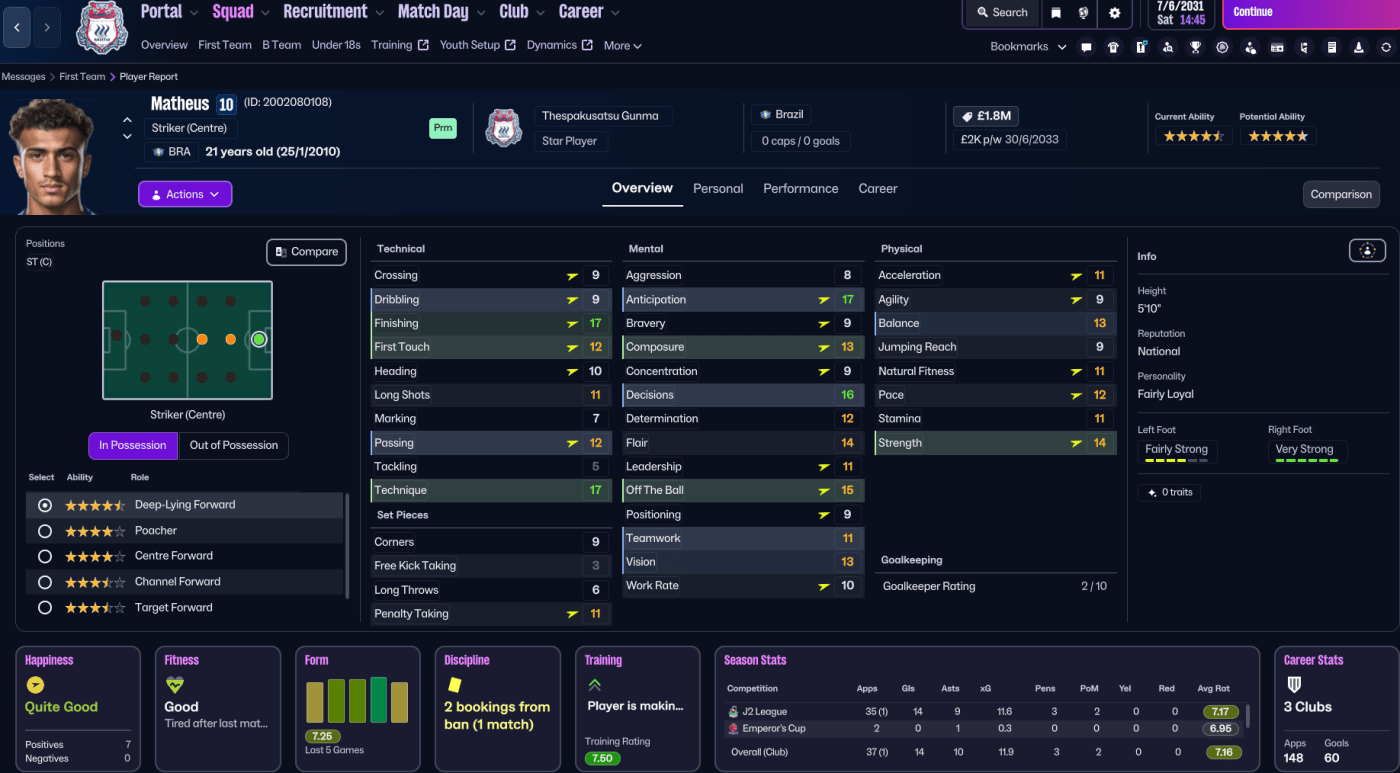Viewport: 1400px width, 773px height.
Task: Switch to the Performance tab
Action: (x=800, y=188)
